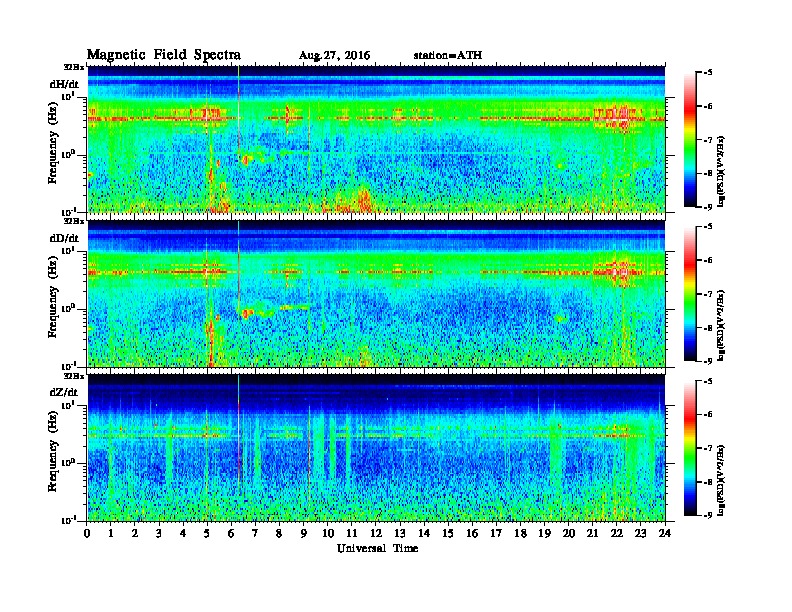The height and width of the screenshot is (612, 792).
Task: Click hour "7" on the Universal Time axis
Action: (256, 533)
